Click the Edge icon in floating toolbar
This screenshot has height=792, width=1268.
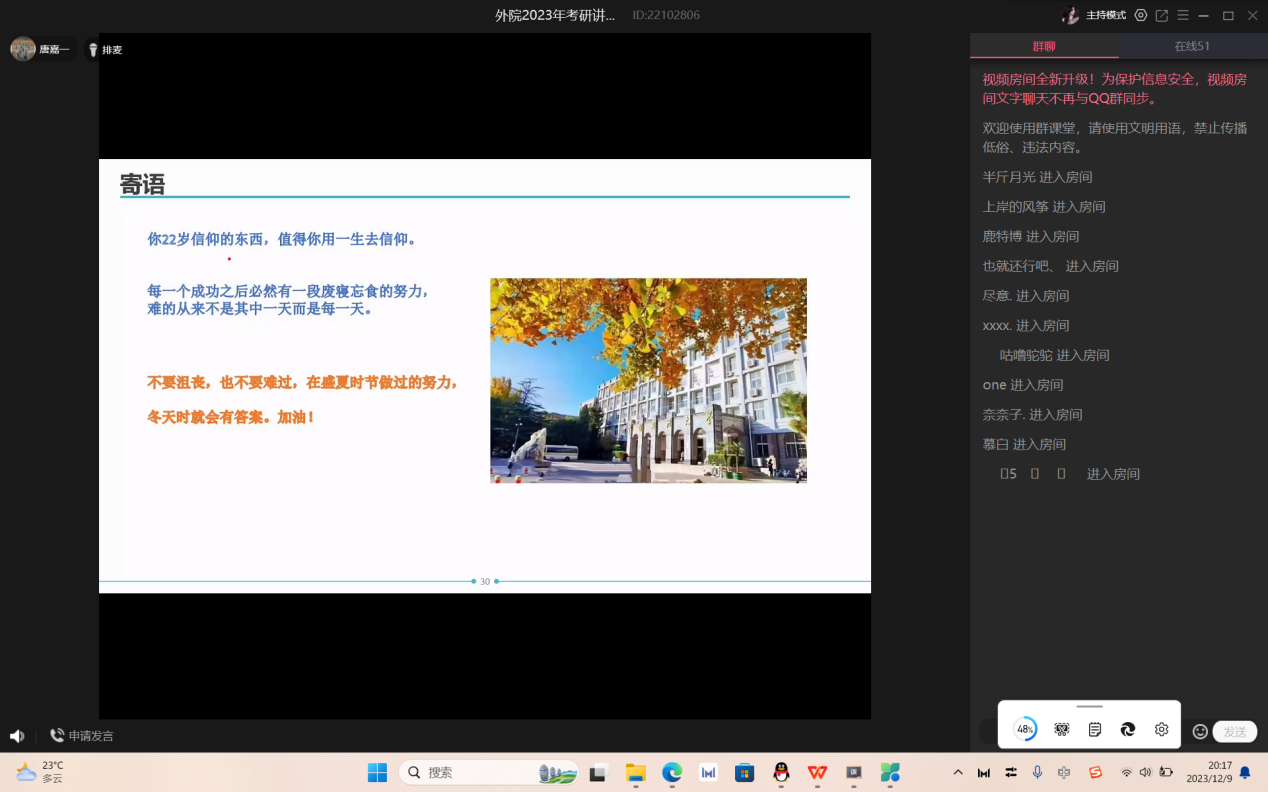point(1128,729)
